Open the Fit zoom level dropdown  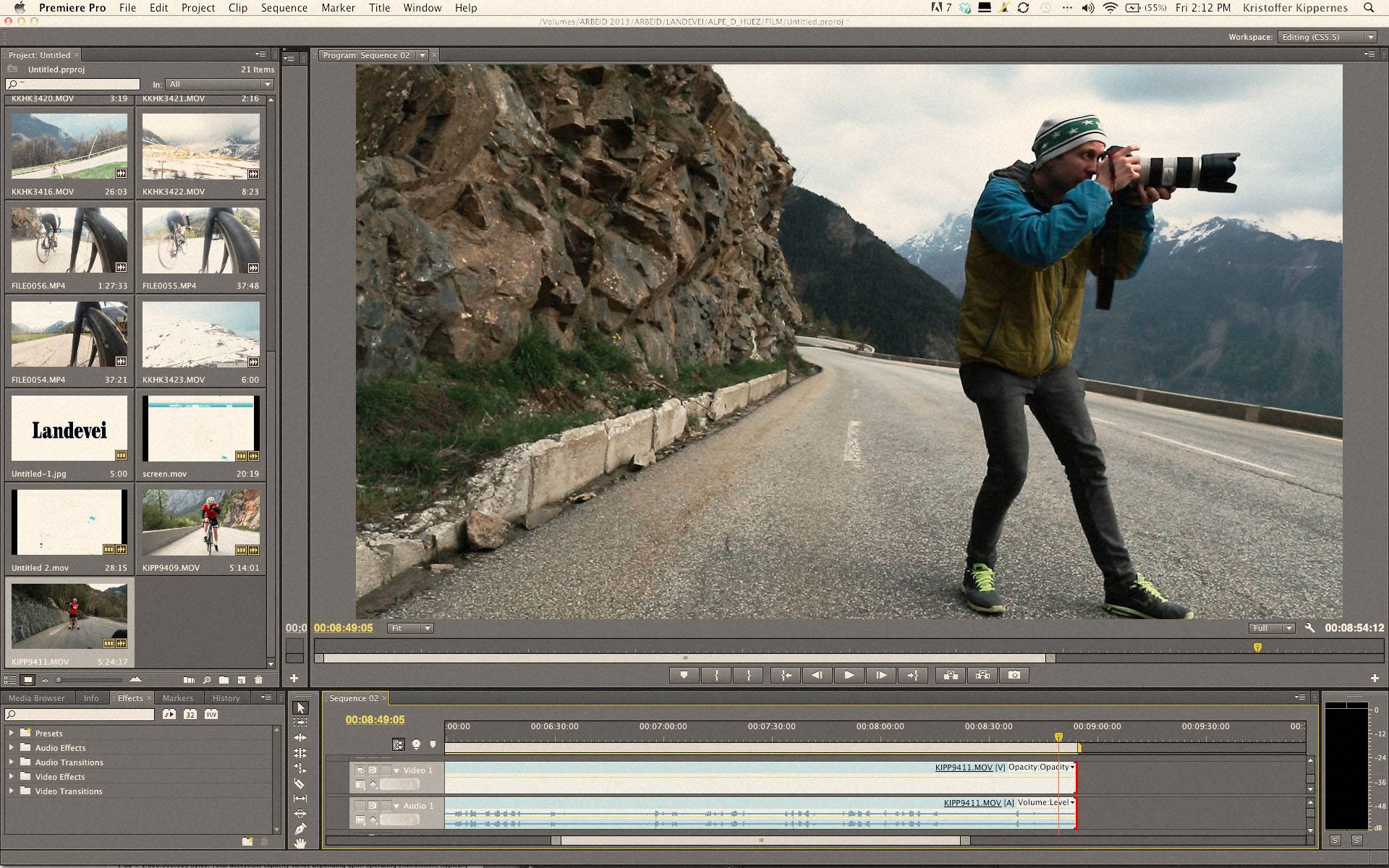(410, 628)
